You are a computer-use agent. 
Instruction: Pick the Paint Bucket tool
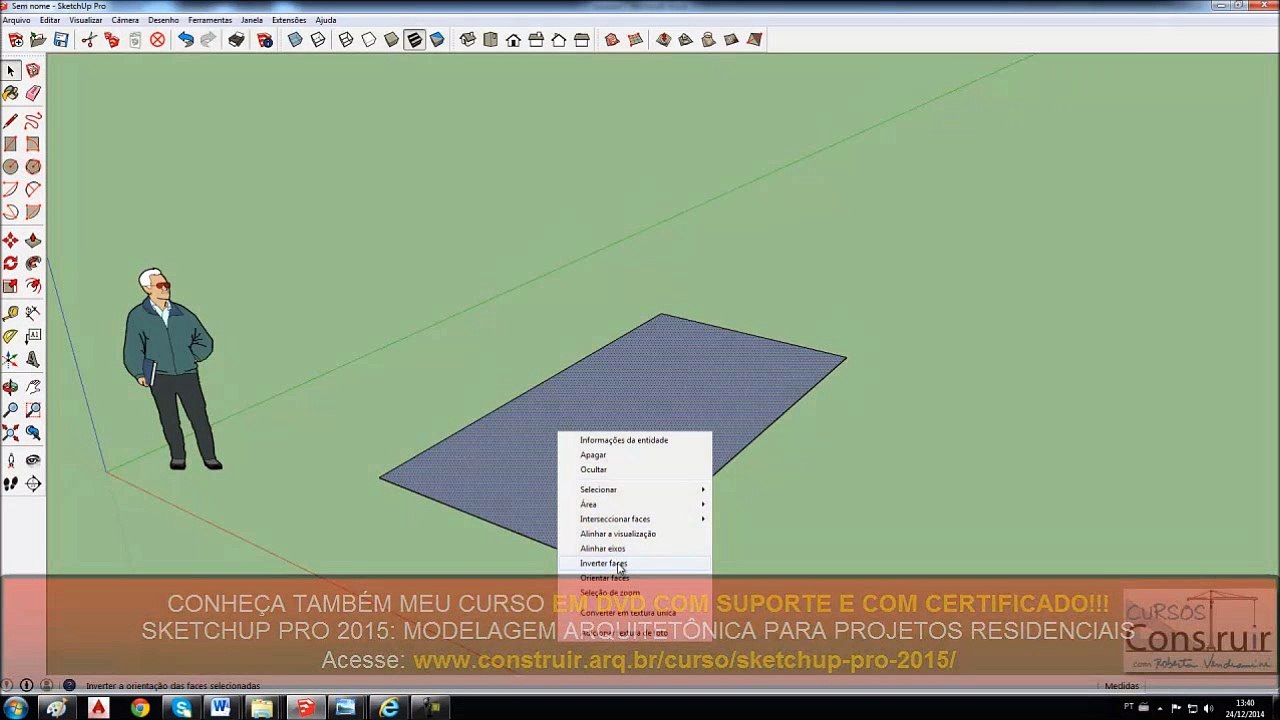click(11, 94)
